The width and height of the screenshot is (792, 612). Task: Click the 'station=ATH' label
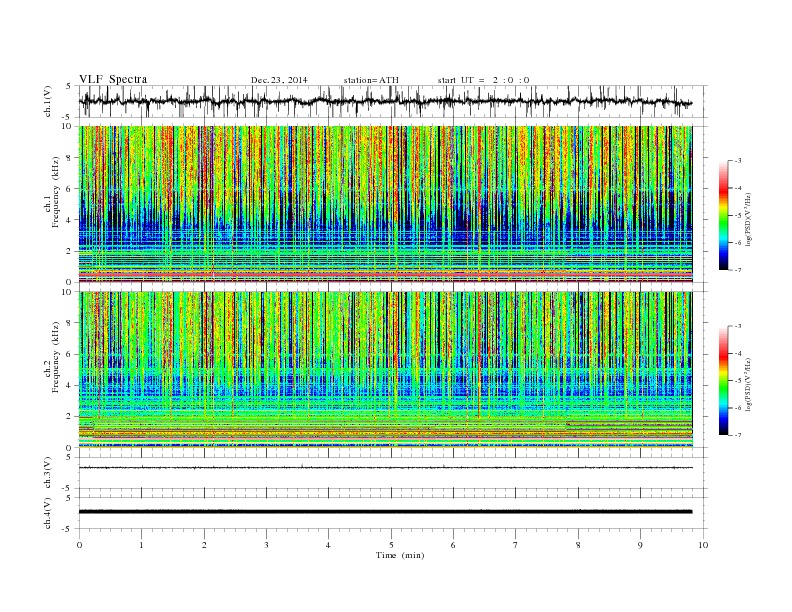371,80
